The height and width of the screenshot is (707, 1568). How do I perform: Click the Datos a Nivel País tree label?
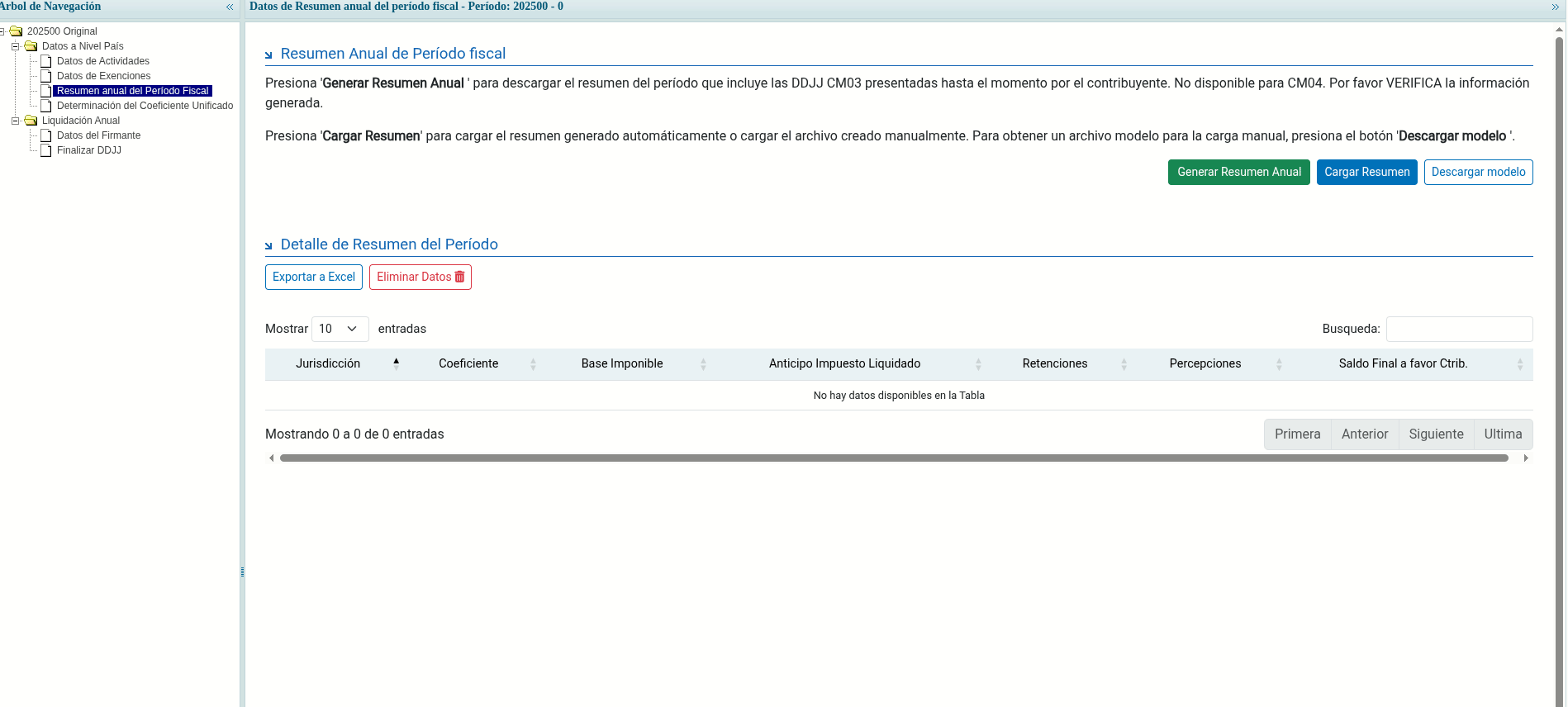coord(83,46)
